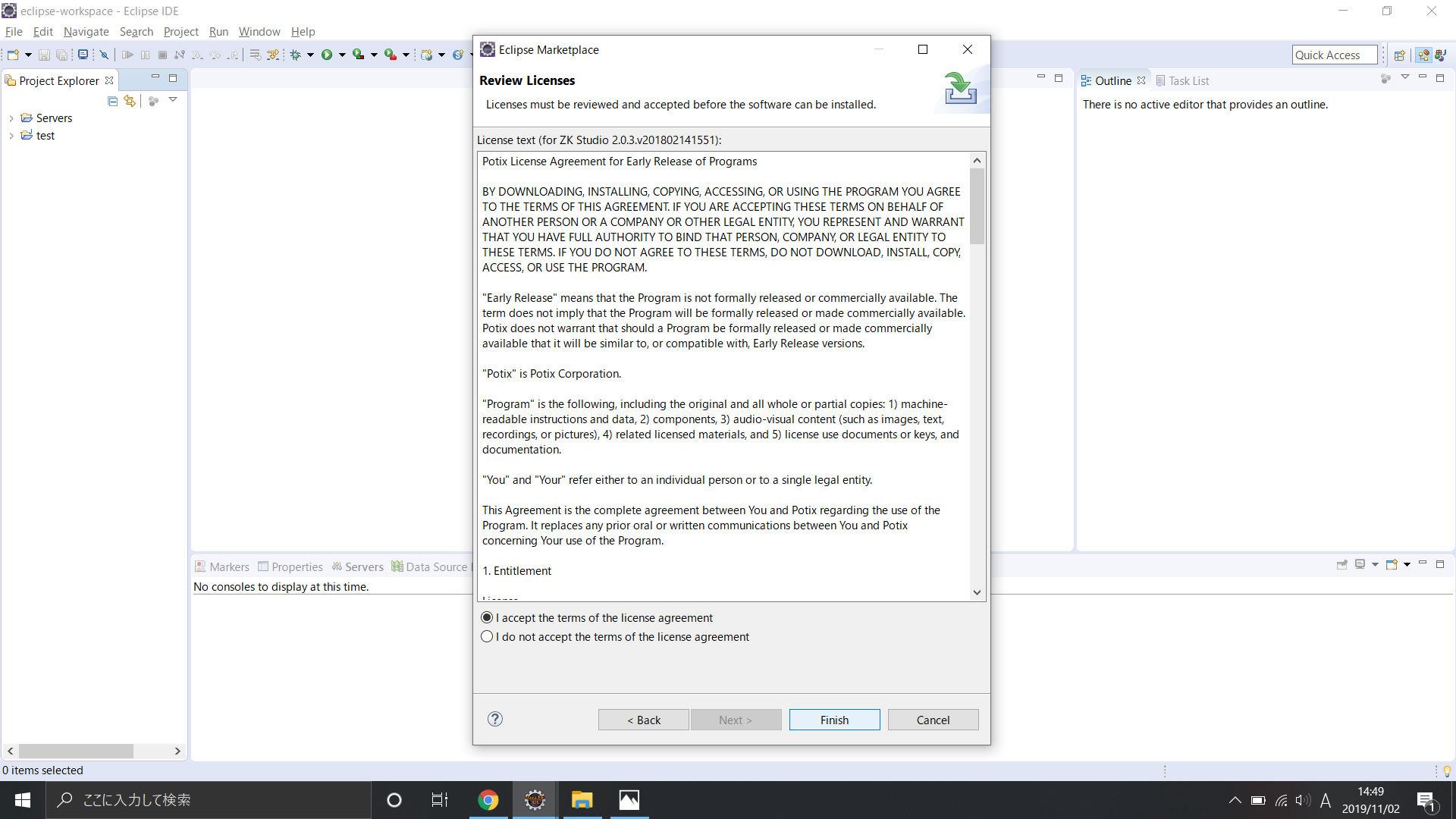Click the Debug bug icon in toolbar
This screenshot has width=1456, height=819.
click(296, 55)
